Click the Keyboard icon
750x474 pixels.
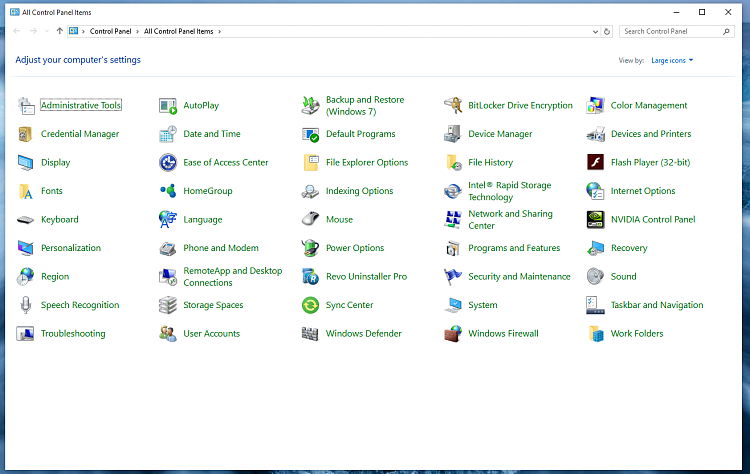coord(25,220)
